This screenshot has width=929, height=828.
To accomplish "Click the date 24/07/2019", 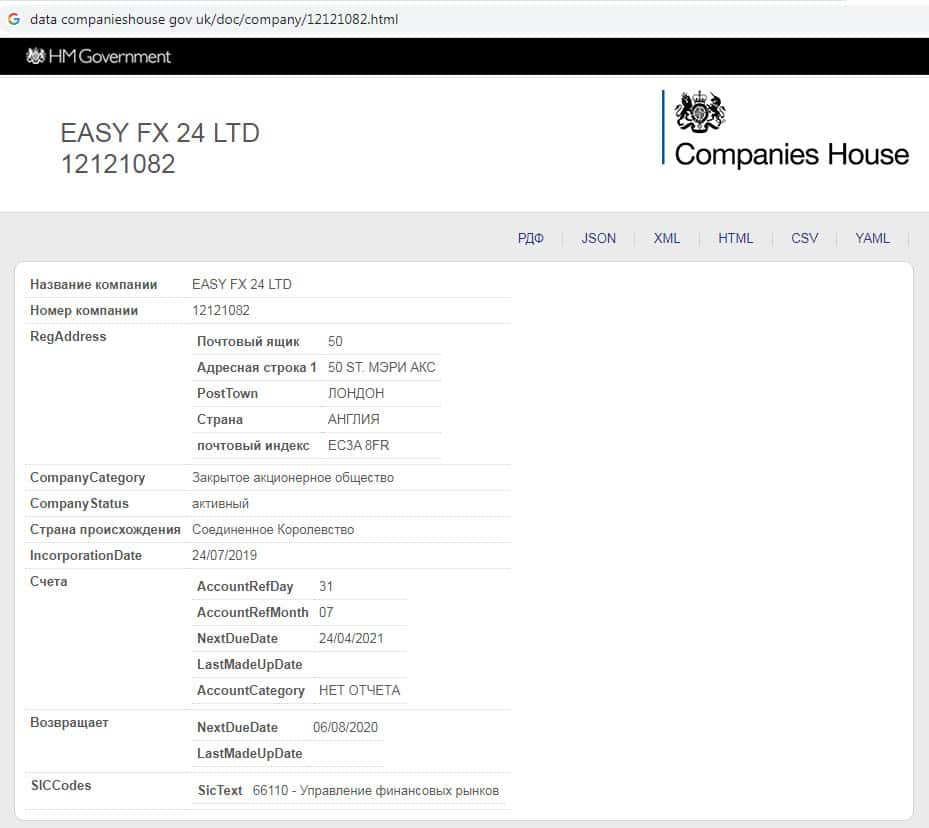I will (x=224, y=556).
